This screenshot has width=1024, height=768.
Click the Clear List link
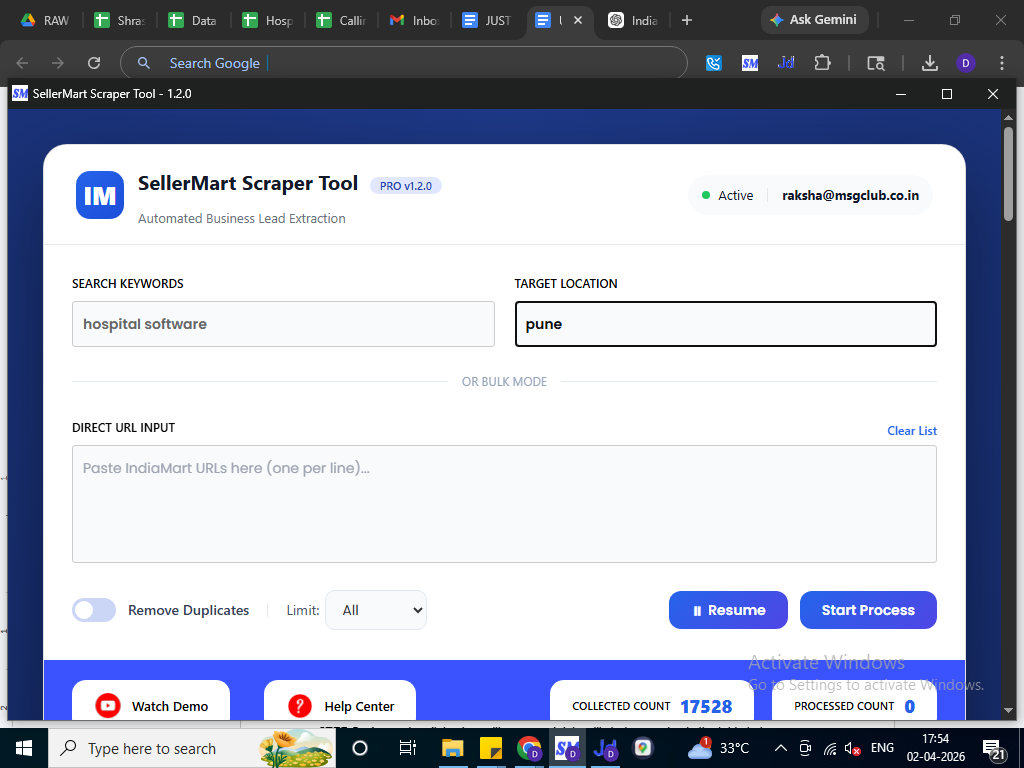(x=912, y=431)
